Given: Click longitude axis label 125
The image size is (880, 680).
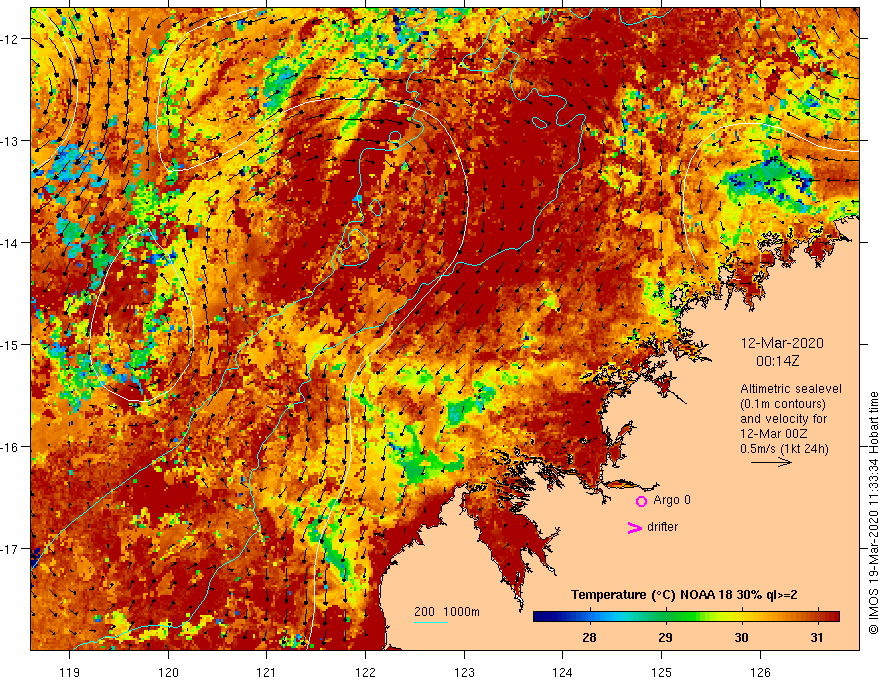Looking at the screenshot, I should tap(662, 672).
